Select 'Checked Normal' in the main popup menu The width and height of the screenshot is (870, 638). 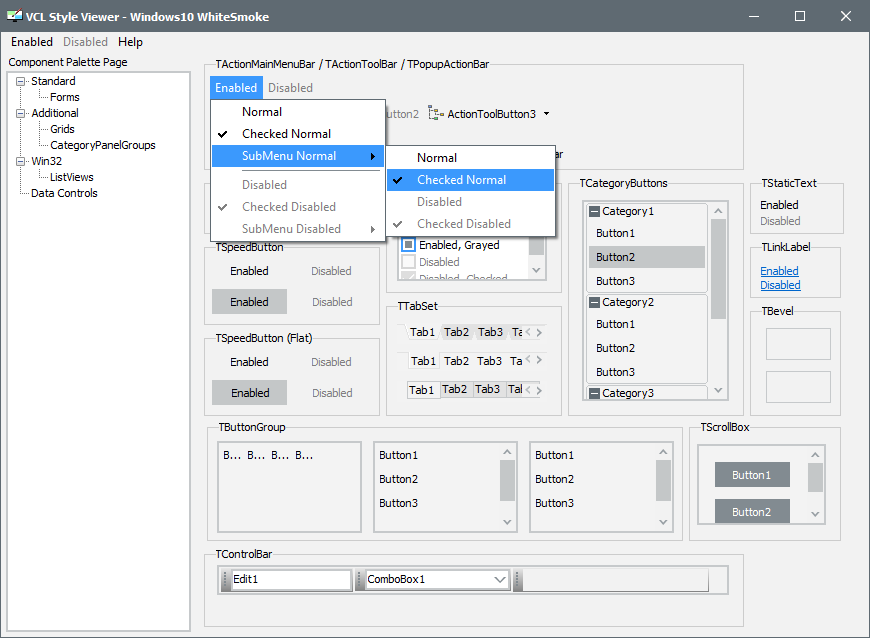tap(299, 134)
